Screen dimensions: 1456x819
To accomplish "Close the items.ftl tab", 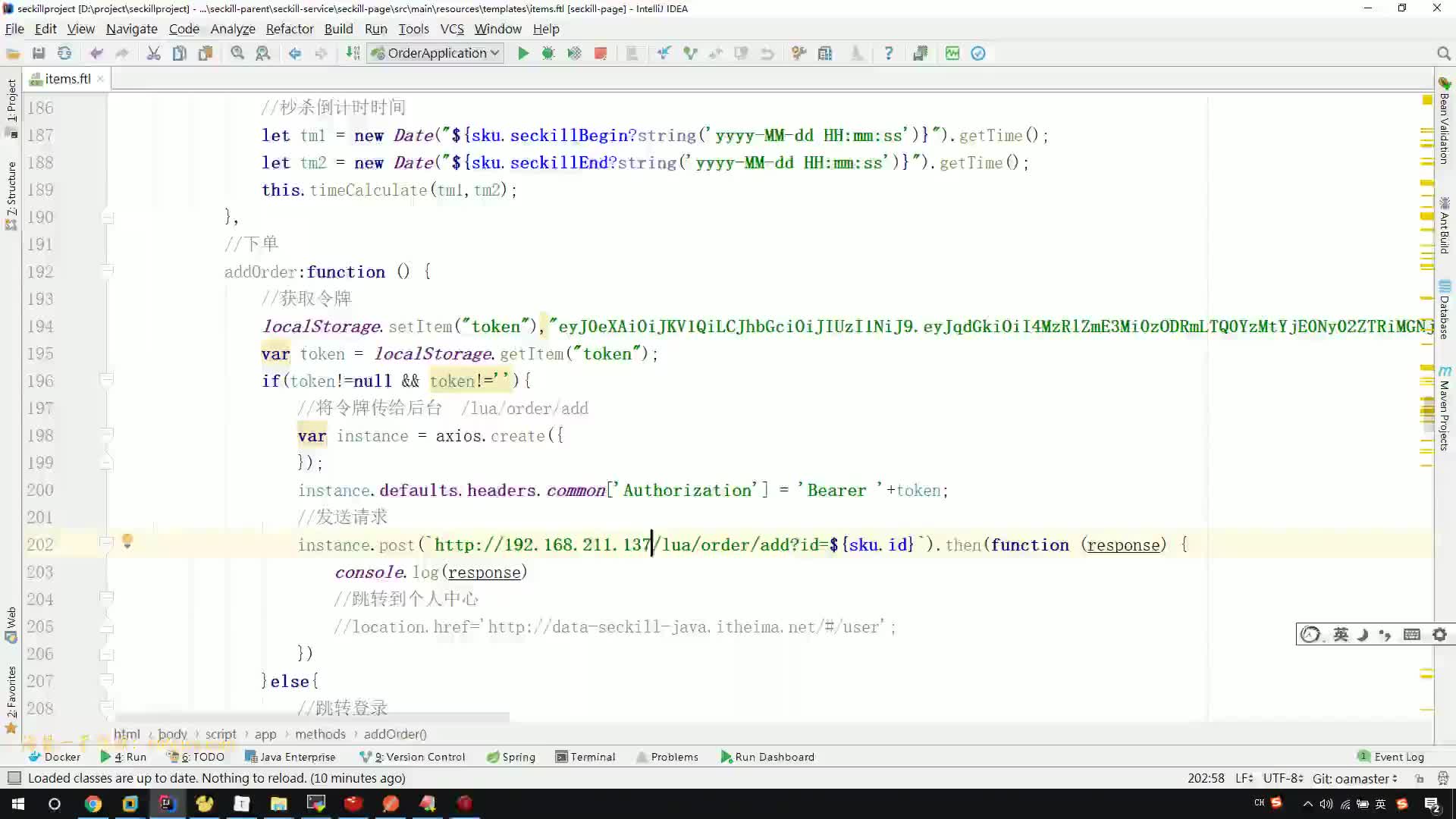I will click(x=100, y=79).
